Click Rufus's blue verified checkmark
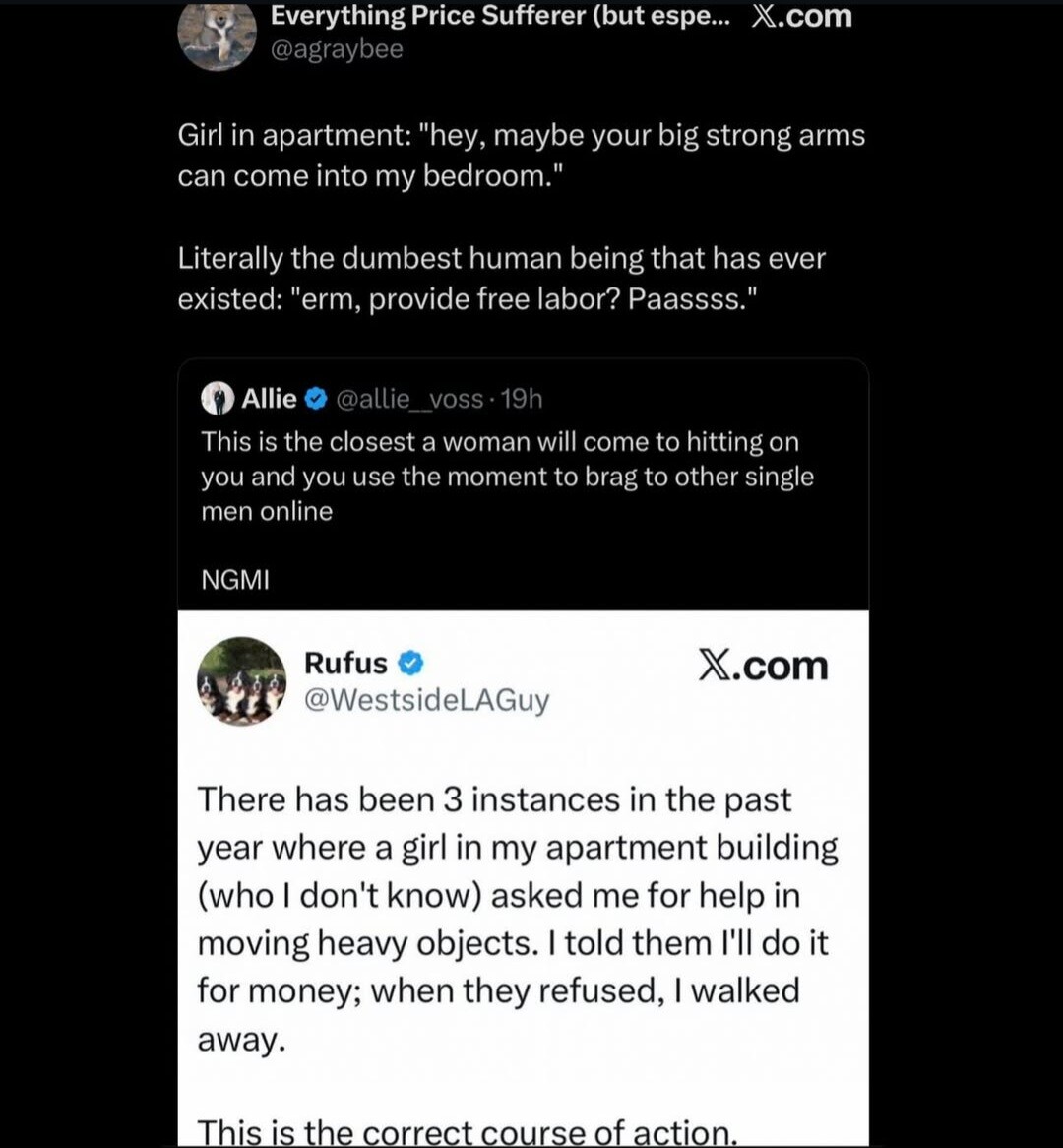1063x1148 pixels. click(x=410, y=663)
